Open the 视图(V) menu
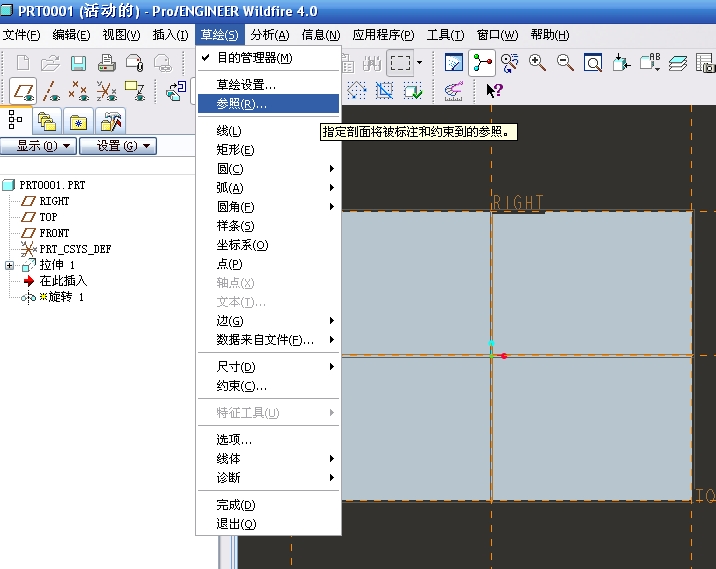Viewport: 716px width, 569px height. [x=121, y=35]
